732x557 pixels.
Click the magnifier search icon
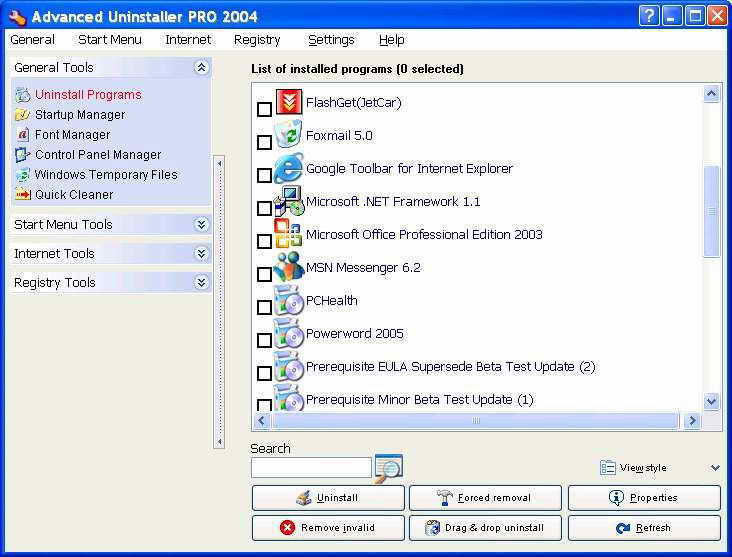pos(388,467)
